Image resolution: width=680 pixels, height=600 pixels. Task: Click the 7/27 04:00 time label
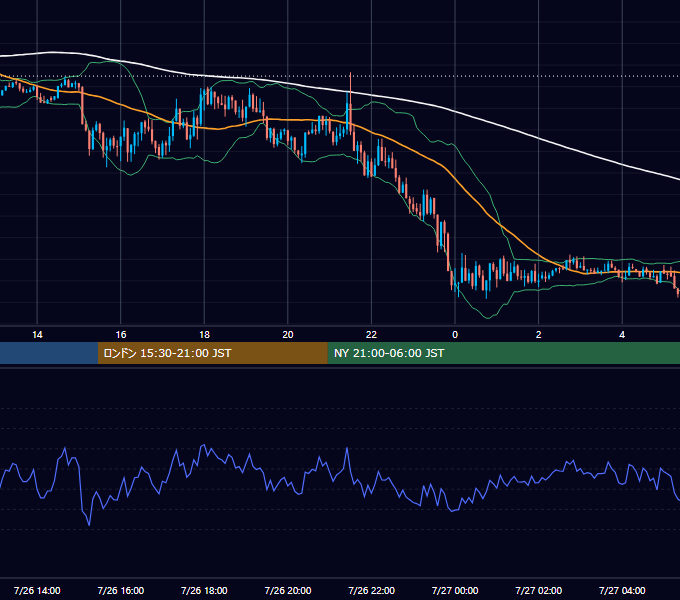tap(622, 590)
